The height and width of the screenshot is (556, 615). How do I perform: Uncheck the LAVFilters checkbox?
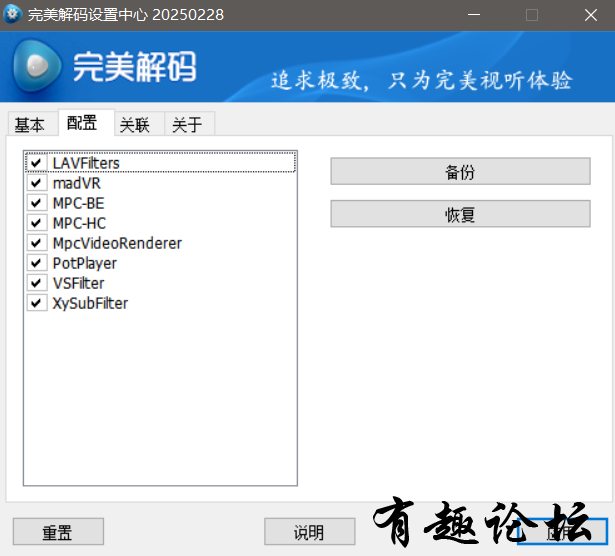pos(36,163)
